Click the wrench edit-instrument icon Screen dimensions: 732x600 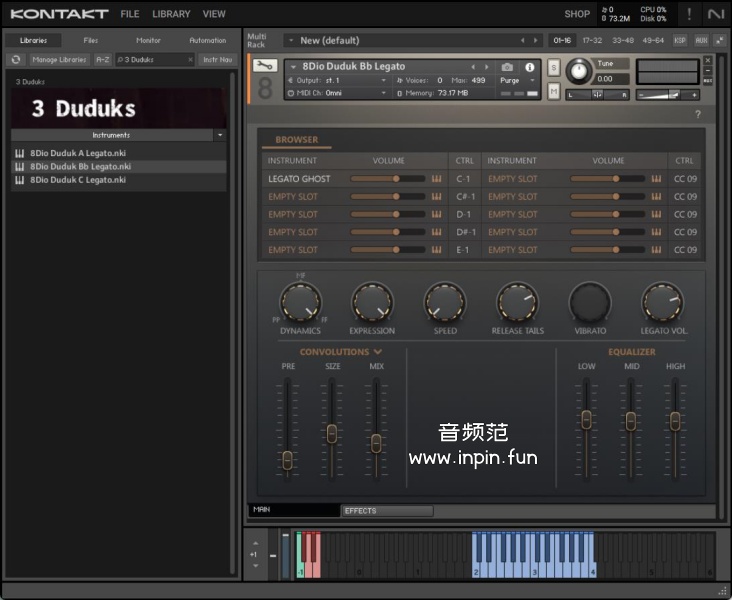(264, 65)
